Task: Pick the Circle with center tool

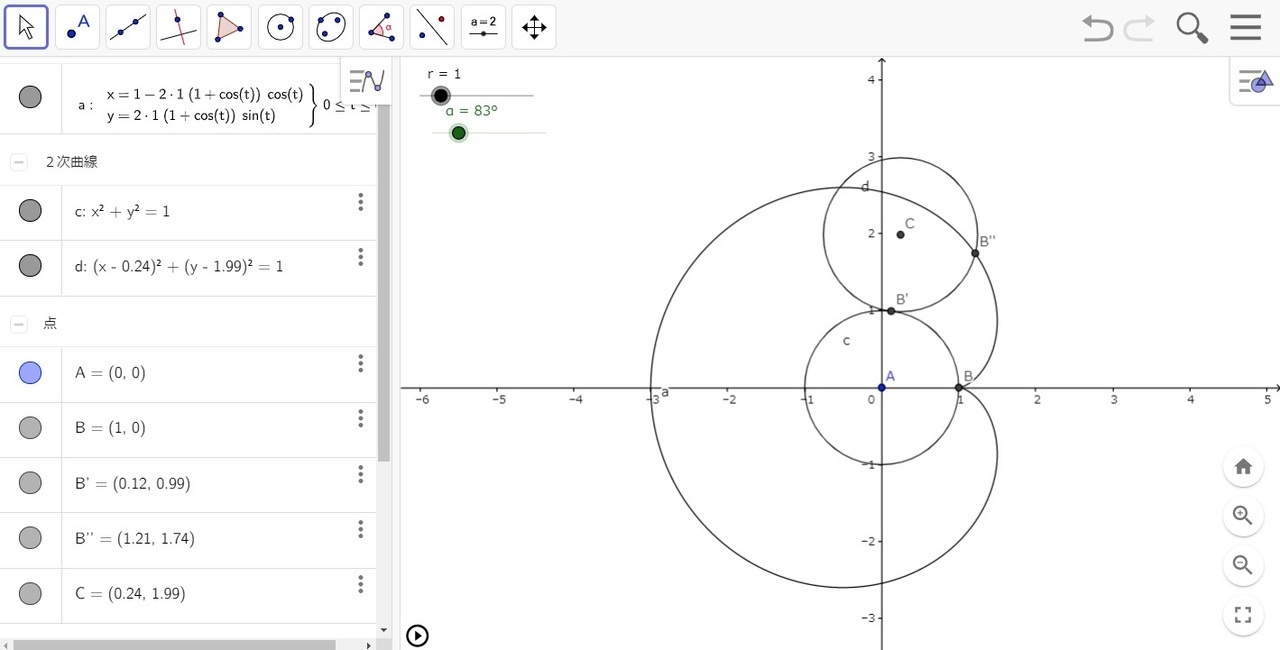Action: (x=280, y=27)
